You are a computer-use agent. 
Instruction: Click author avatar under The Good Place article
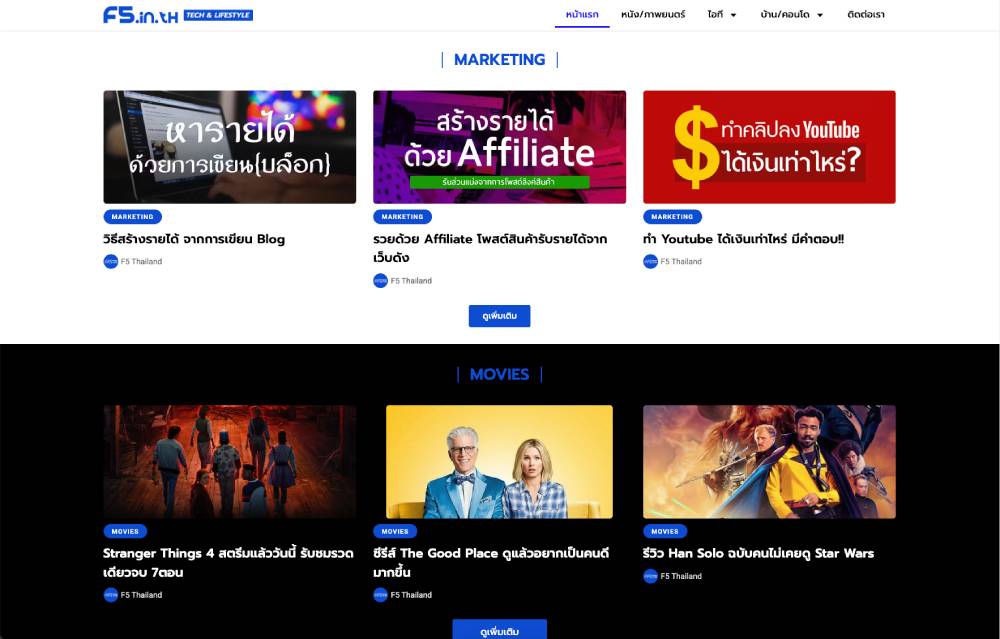point(380,595)
